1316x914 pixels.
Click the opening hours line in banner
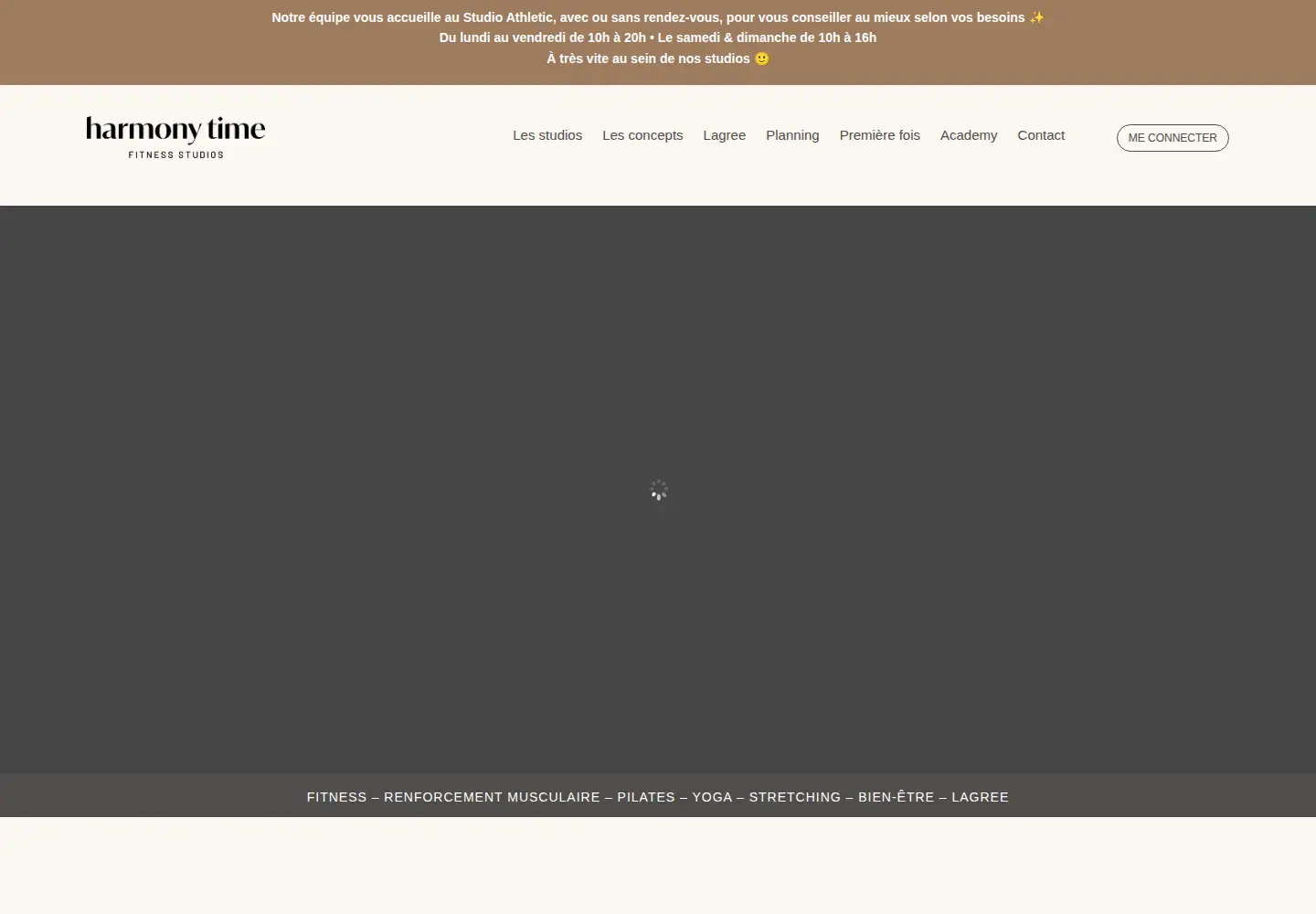tap(658, 37)
